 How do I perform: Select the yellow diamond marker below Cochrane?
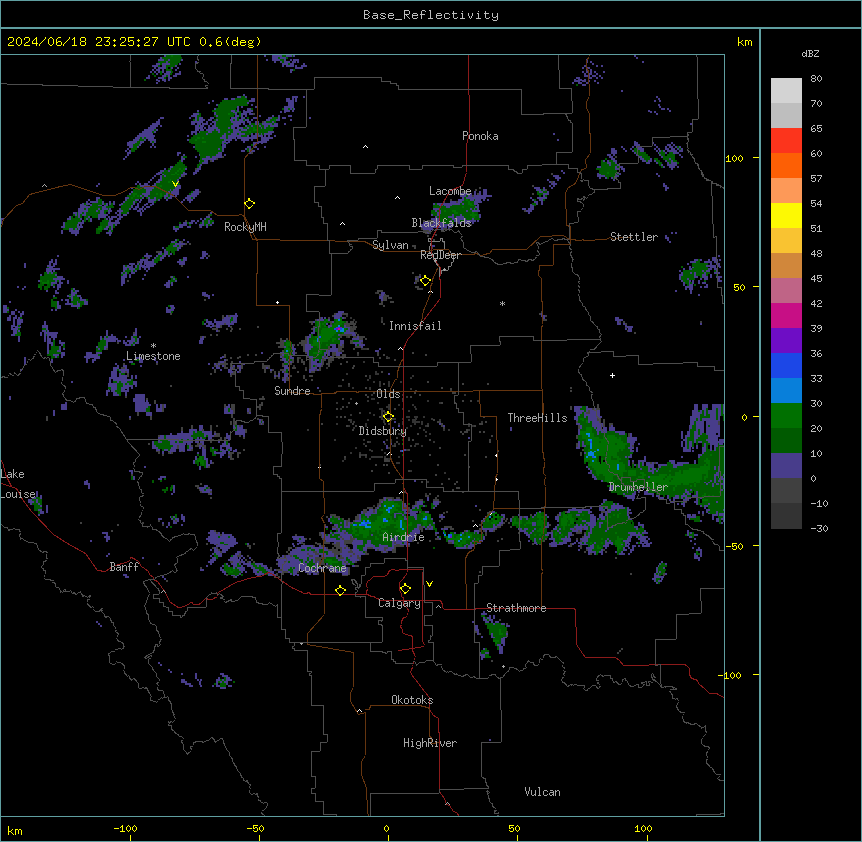pyautogui.click(x=340, y=590)
